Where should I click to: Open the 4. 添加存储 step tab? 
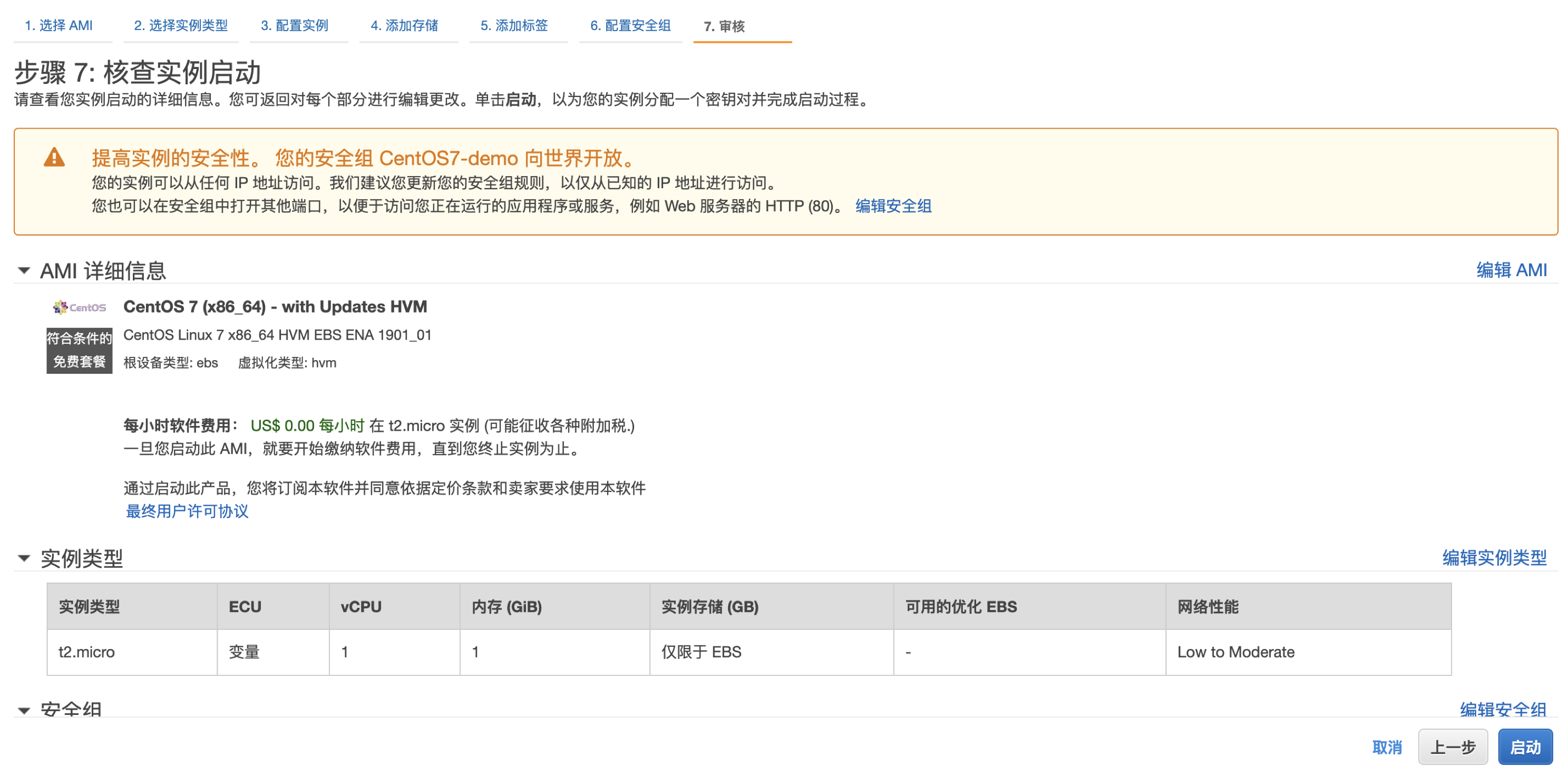[x=404, y=25]
